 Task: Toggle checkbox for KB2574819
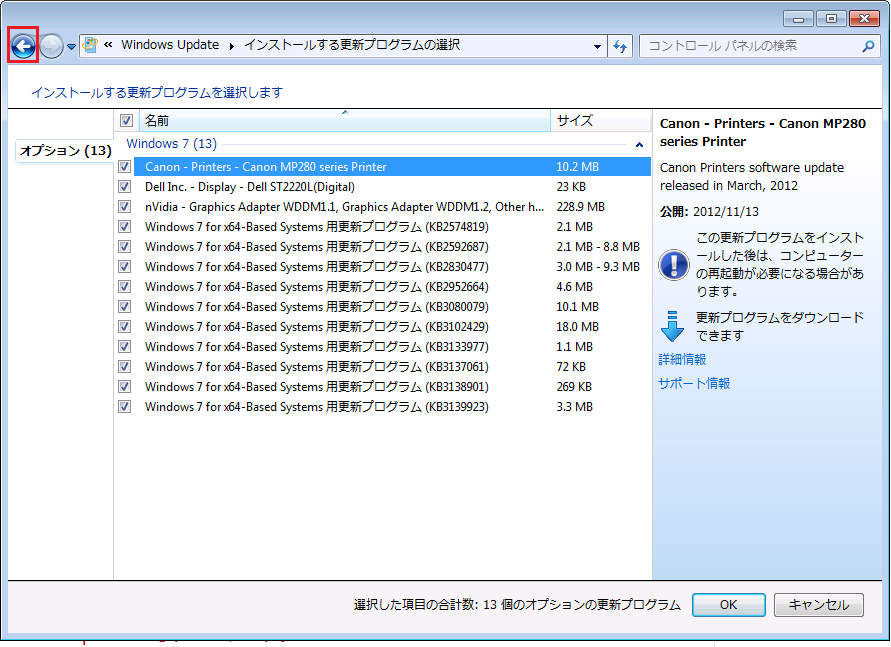point(124,227)
